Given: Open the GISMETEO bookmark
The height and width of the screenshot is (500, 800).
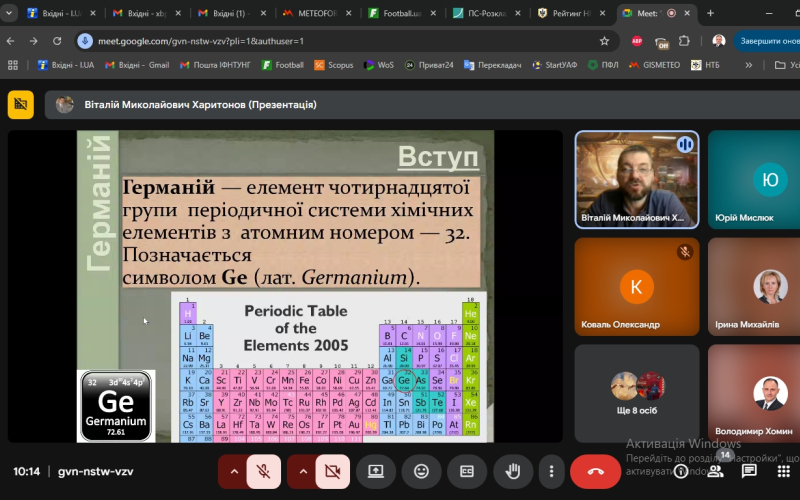Looking at the screenshot, I should [655, 65].
